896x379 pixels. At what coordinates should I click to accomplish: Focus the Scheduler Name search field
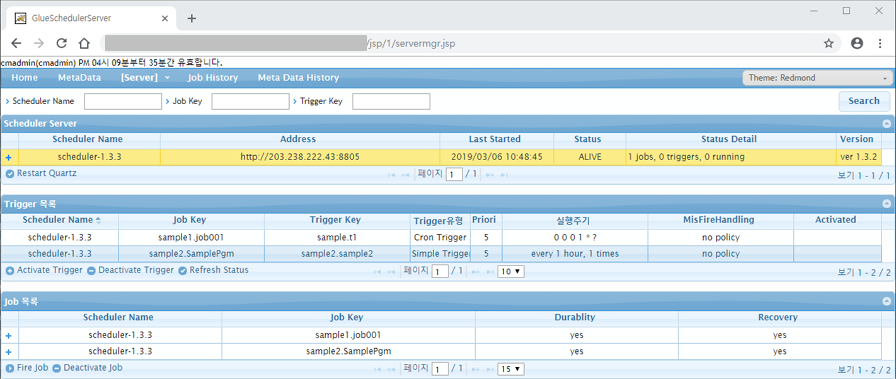(123, 102)
